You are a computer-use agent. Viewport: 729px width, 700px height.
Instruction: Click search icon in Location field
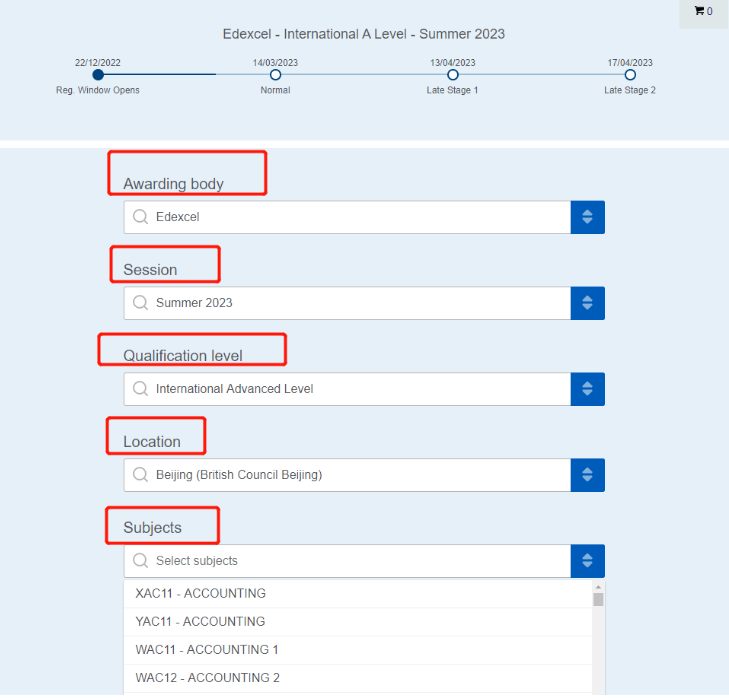coord(140,475)
